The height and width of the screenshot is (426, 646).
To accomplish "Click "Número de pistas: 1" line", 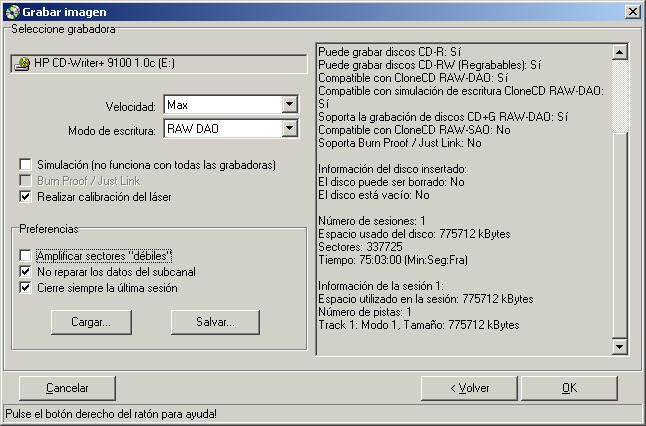I will click(x=365, y=312).
